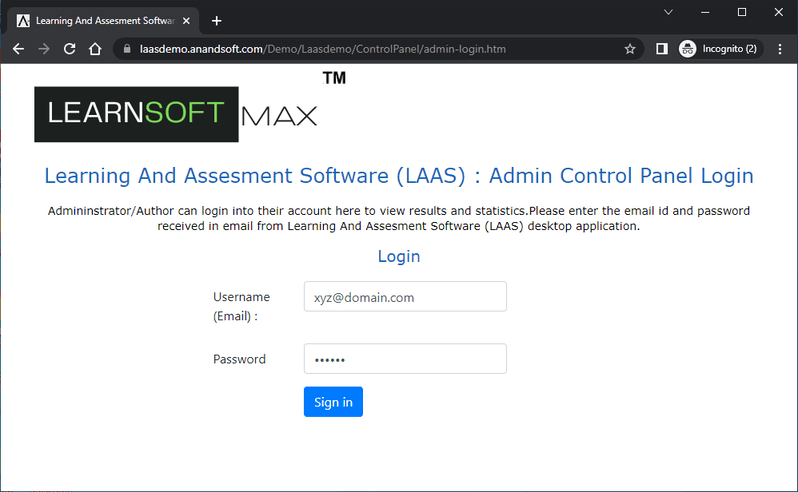Open the browser side panel
798x492 pixels.
[662, 49]
